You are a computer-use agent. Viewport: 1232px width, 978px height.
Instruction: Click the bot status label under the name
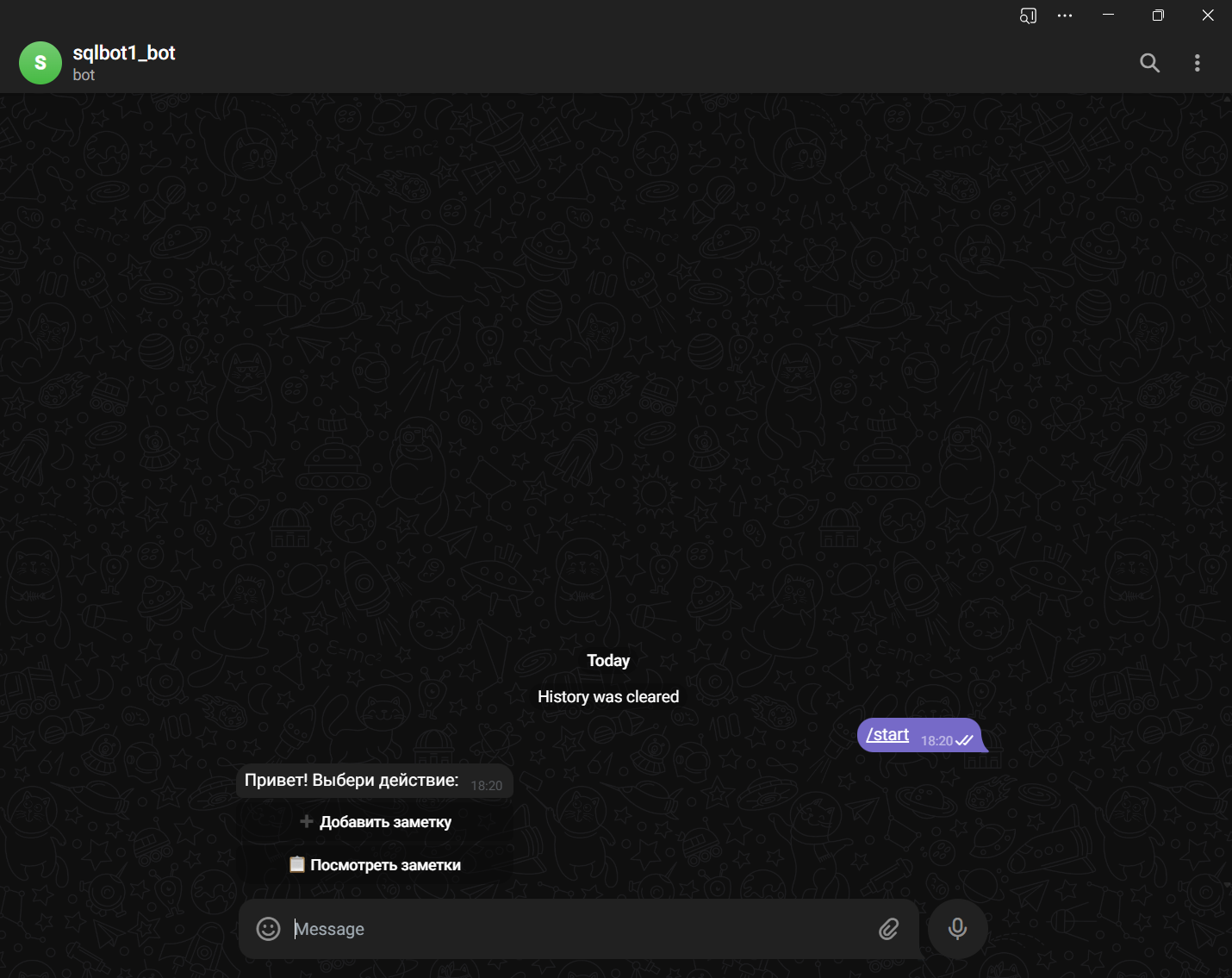[84, 75]
